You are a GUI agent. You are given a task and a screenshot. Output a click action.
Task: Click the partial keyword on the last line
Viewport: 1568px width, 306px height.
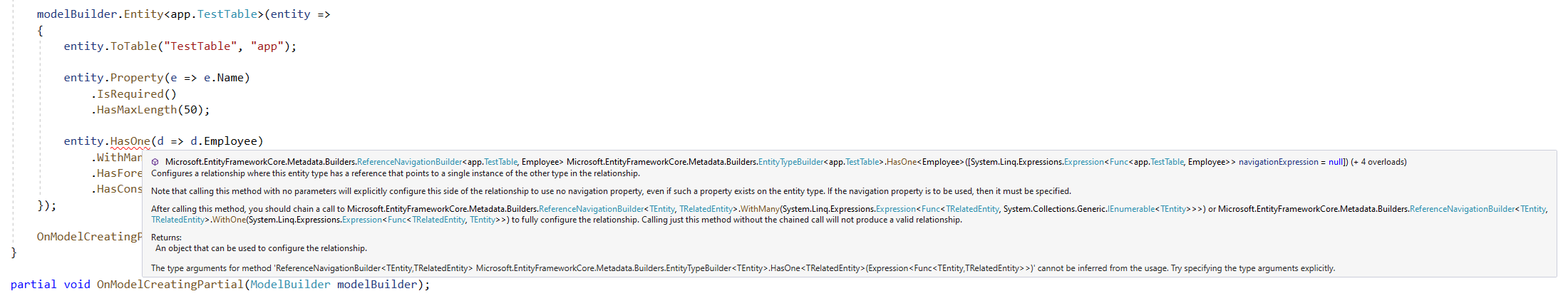[x=33, y=285]
